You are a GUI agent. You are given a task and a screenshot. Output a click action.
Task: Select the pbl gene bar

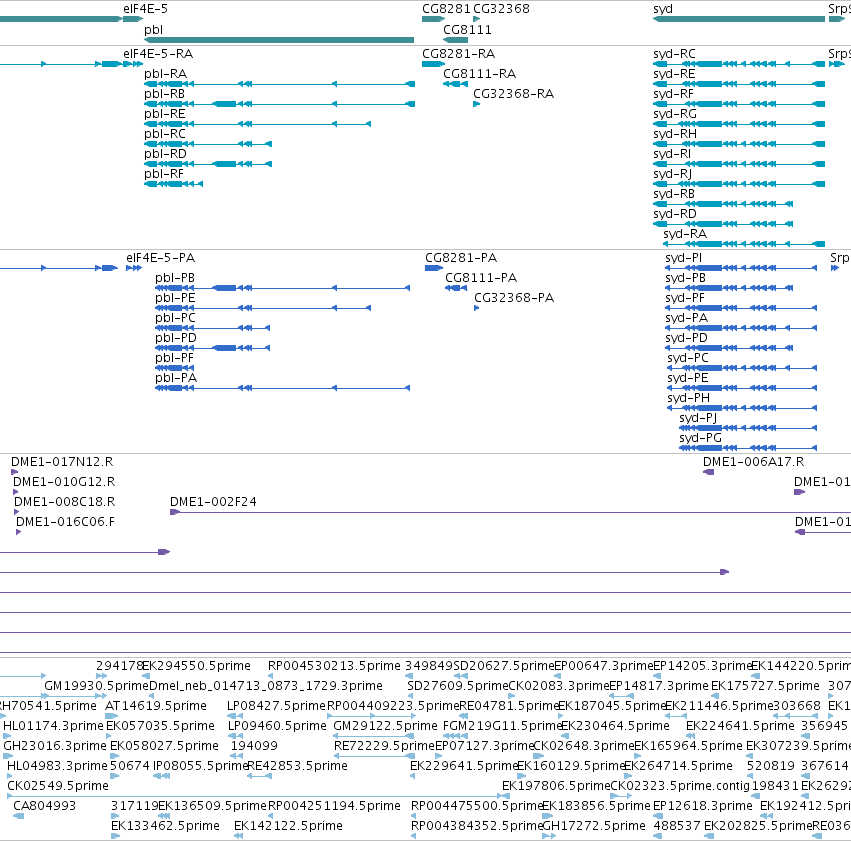(x=279, y=40)
